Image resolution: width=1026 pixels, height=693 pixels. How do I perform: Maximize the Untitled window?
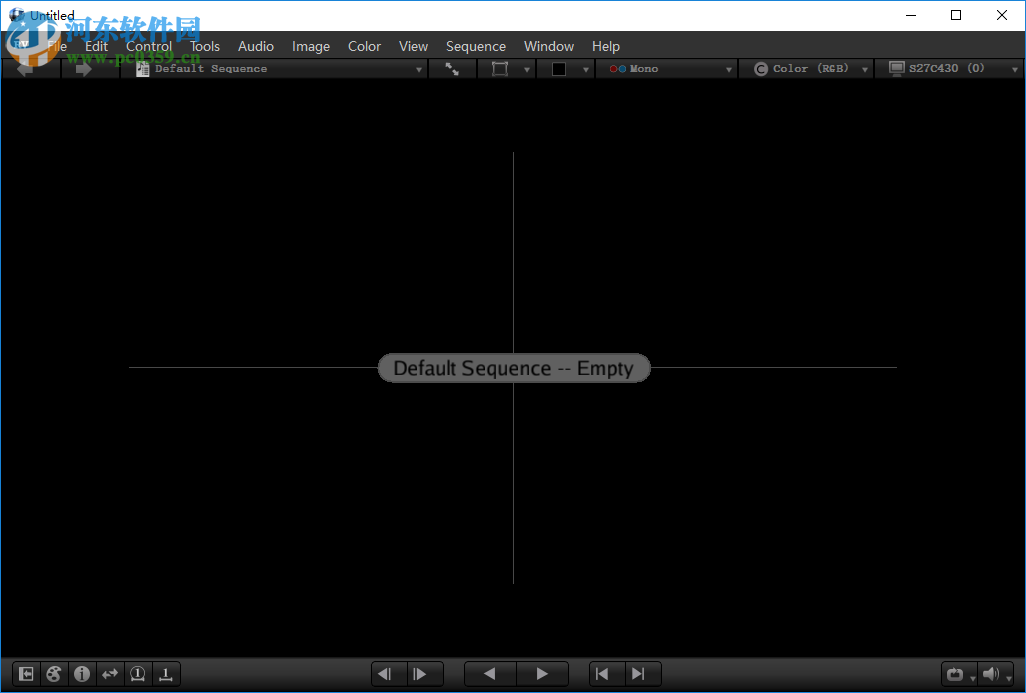point(956,15)
